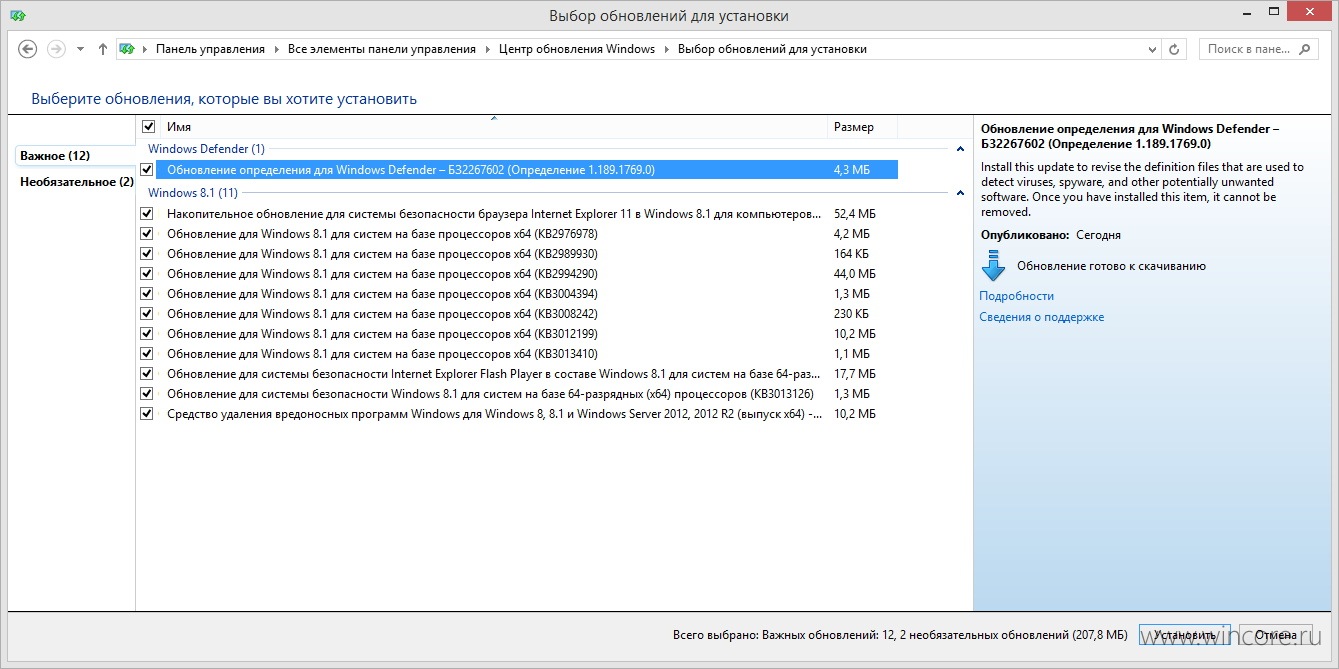Select the Важное (12) tab
This screenshot has height=669, width=1339.
click(75, 156)
